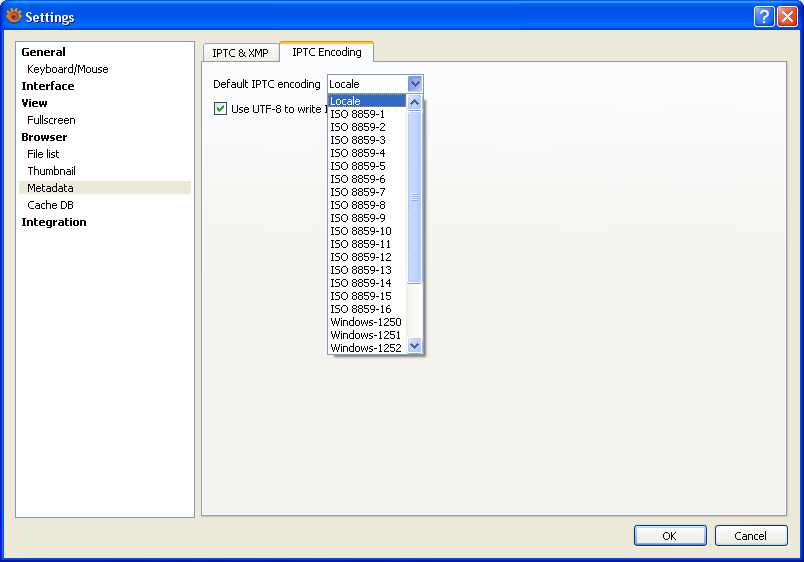Select View category
804x562 pixels.
[34, 103]
